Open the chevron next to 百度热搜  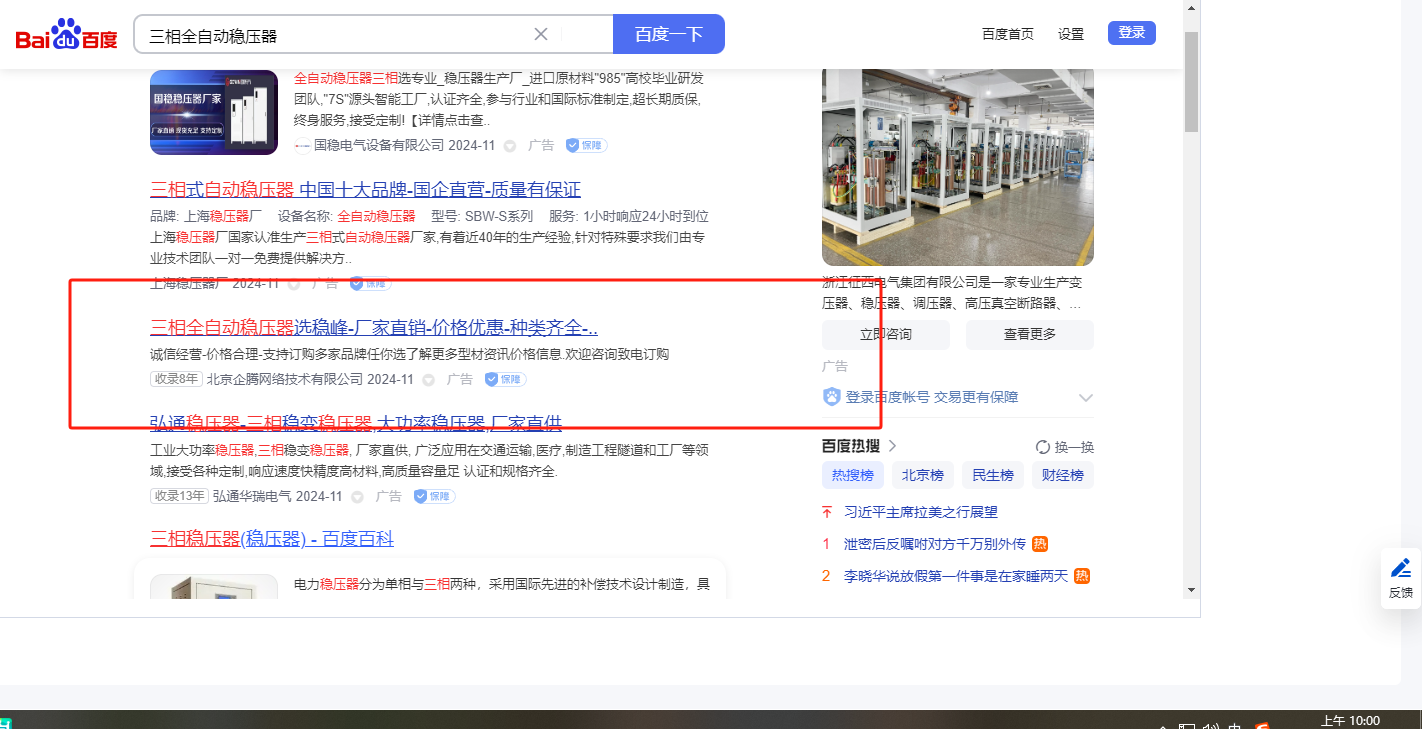893,446
